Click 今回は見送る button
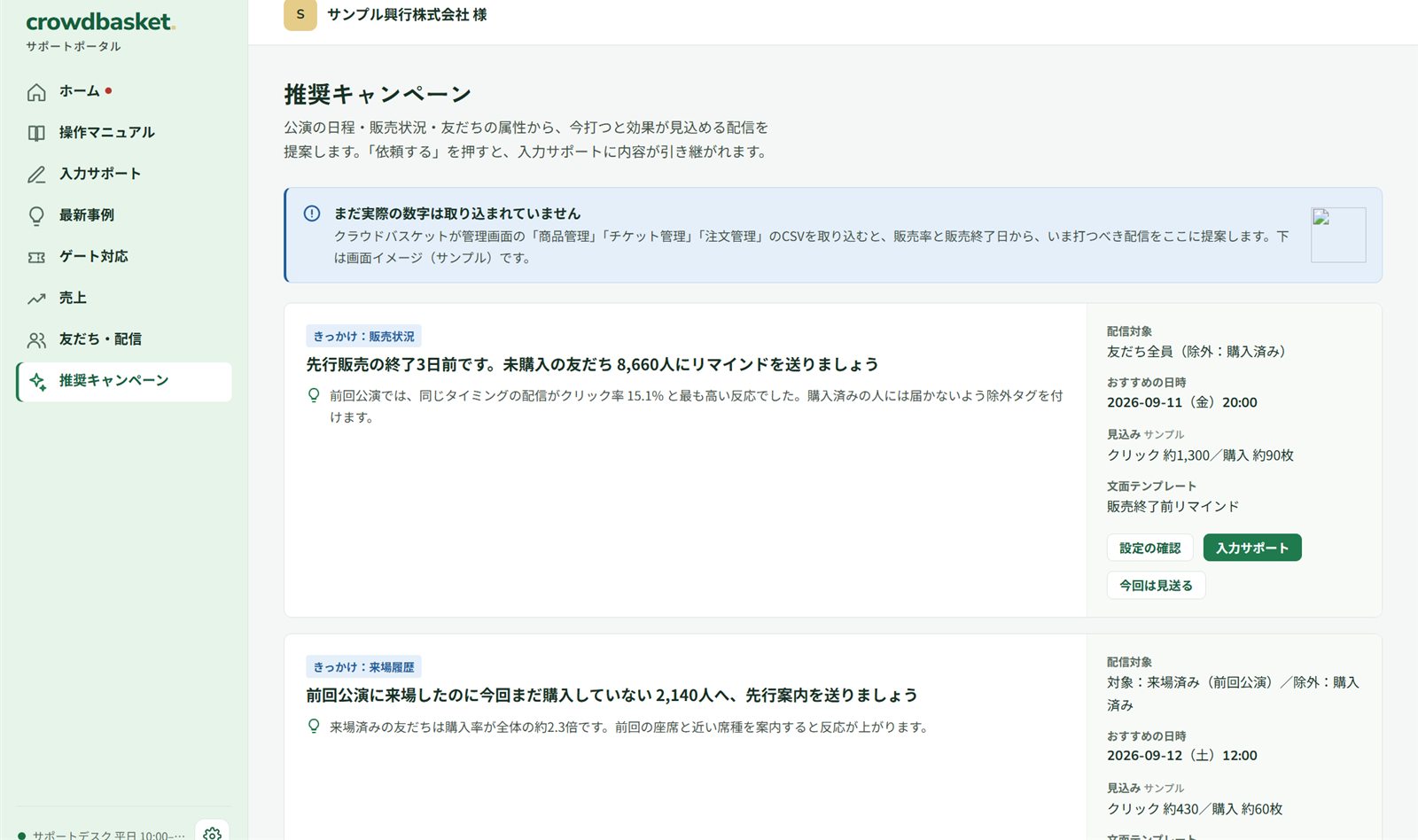The width and height of the screenshot is (1418, 840). pos(1156,586)
